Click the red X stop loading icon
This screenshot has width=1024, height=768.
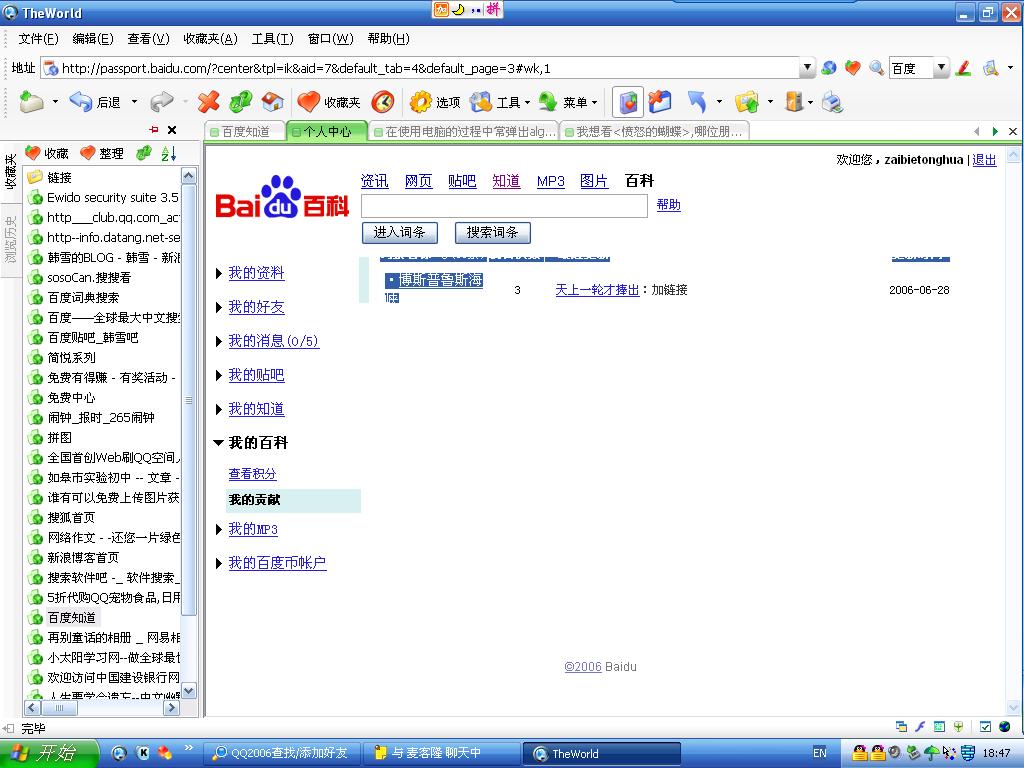tap(208, 102)
